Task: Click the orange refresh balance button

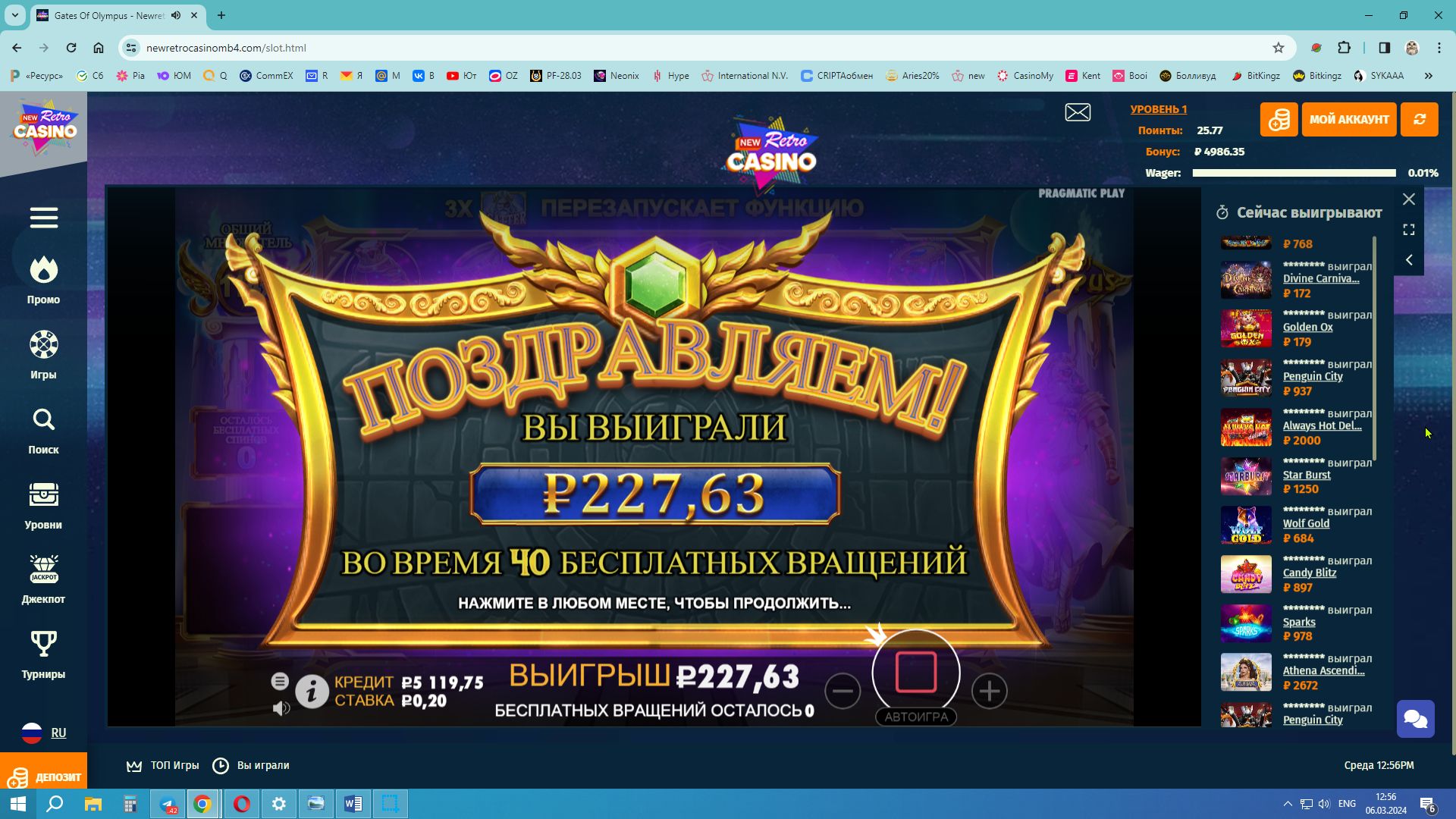Action: point(1420,119)
